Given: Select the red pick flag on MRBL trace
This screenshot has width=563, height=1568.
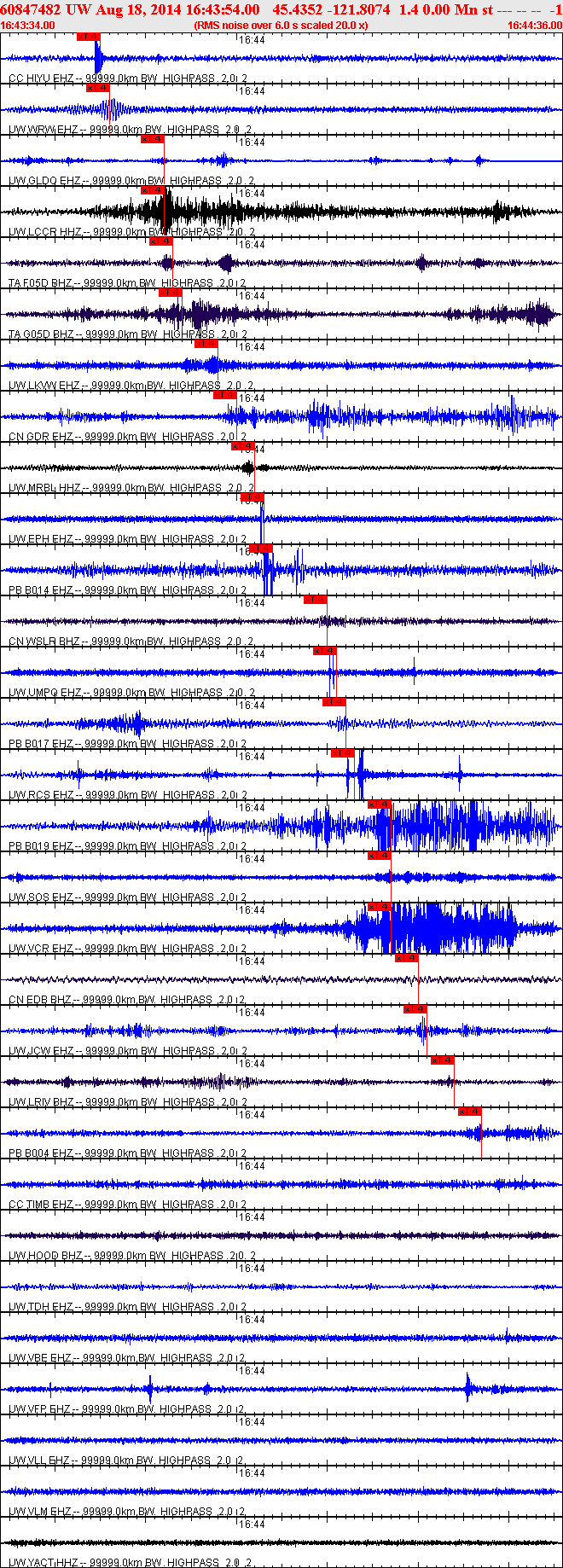Looking at the screenshot, I should [243, 446].
